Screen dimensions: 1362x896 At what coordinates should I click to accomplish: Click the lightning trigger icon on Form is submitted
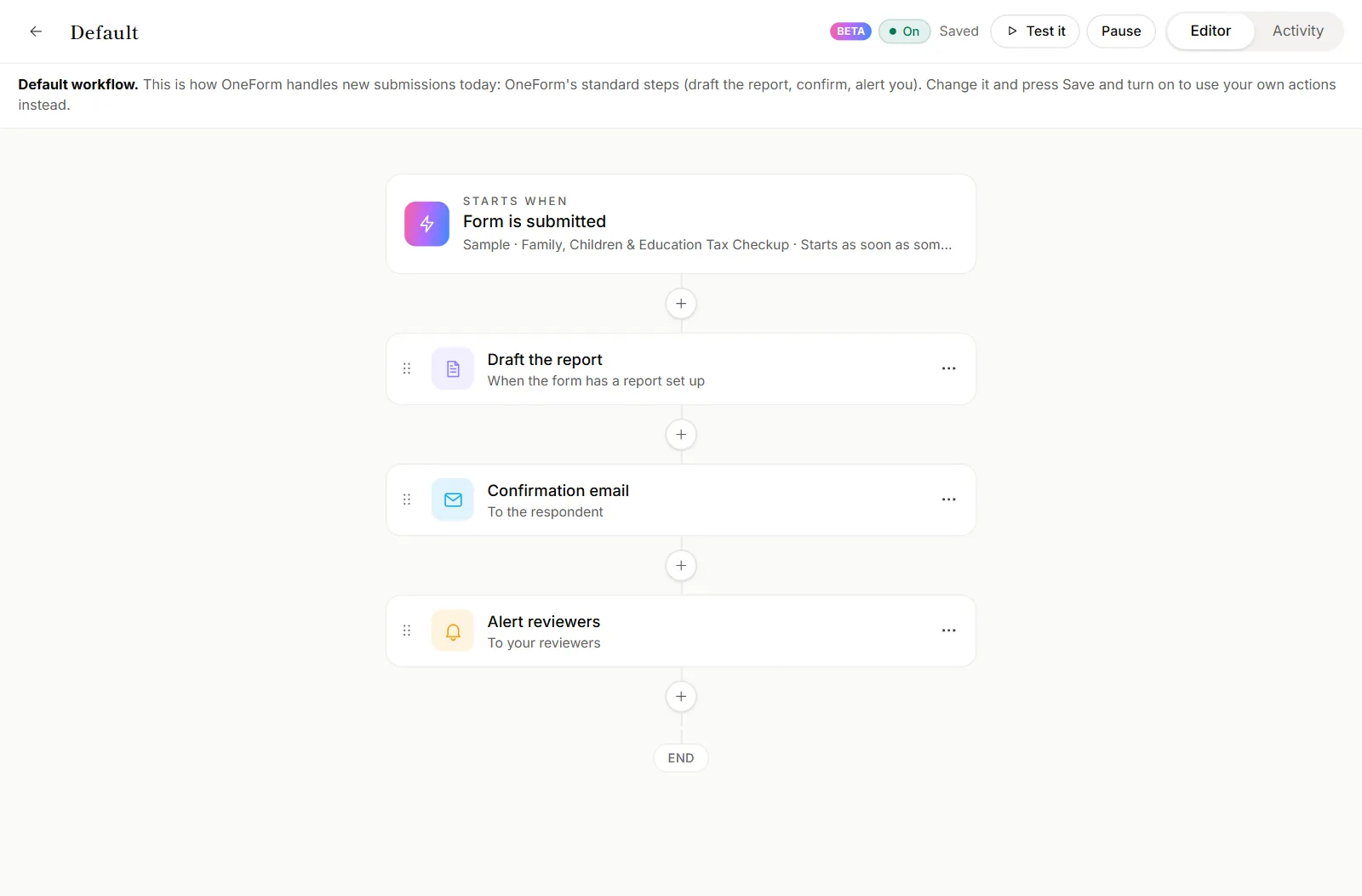tap(426, 224)
